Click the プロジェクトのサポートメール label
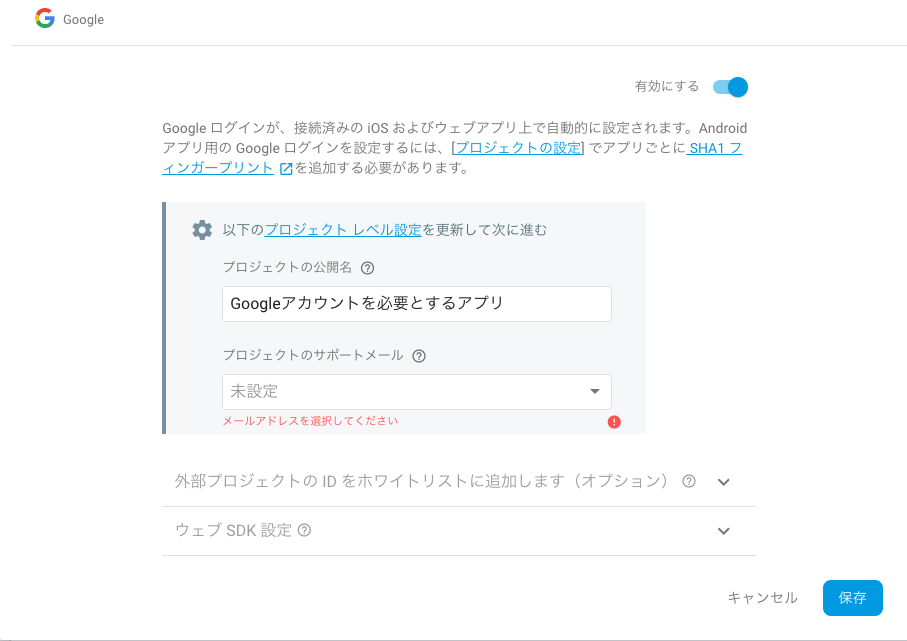 pos(313,355)
